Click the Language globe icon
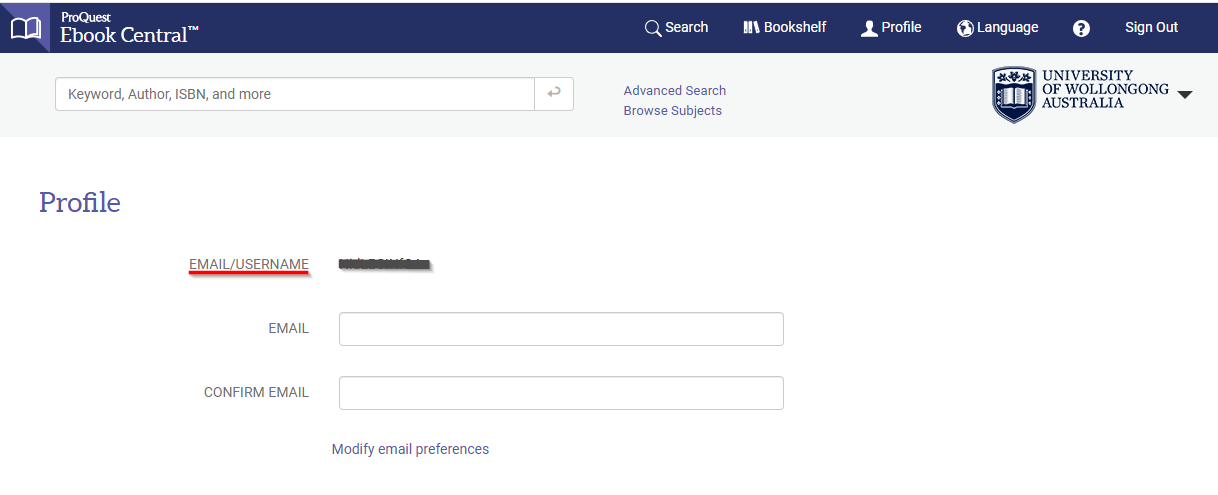 965,28
